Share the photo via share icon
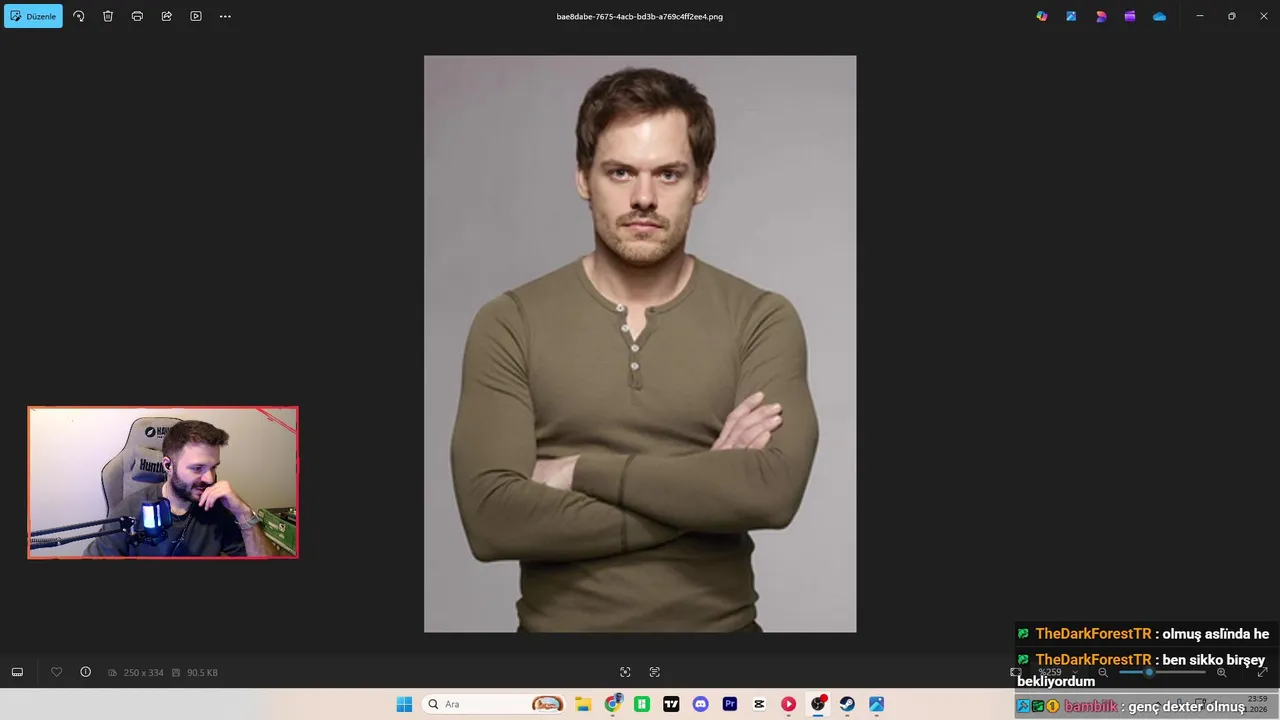 (x=166, y=16)
